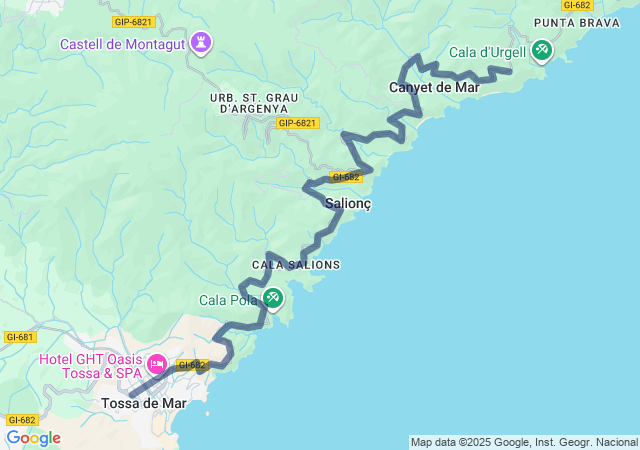Select the GIP-6821 shield above Castell de Montagut
The image size is (640, 450).
point(134,22)
